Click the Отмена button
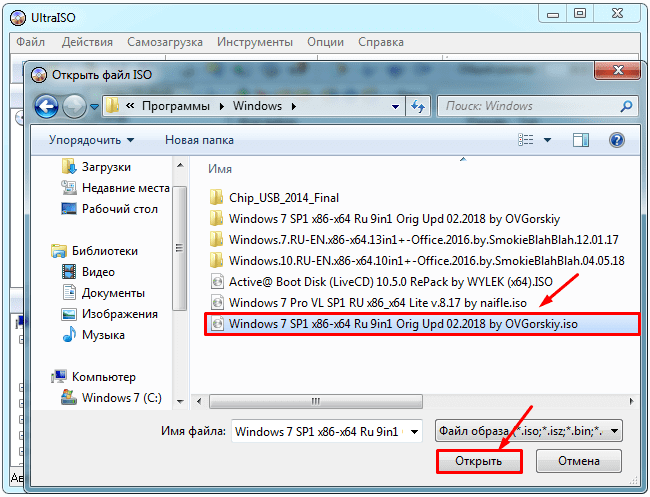Viewport: 650px width, 497px height. pyautogui.click(x=579, y=461)
